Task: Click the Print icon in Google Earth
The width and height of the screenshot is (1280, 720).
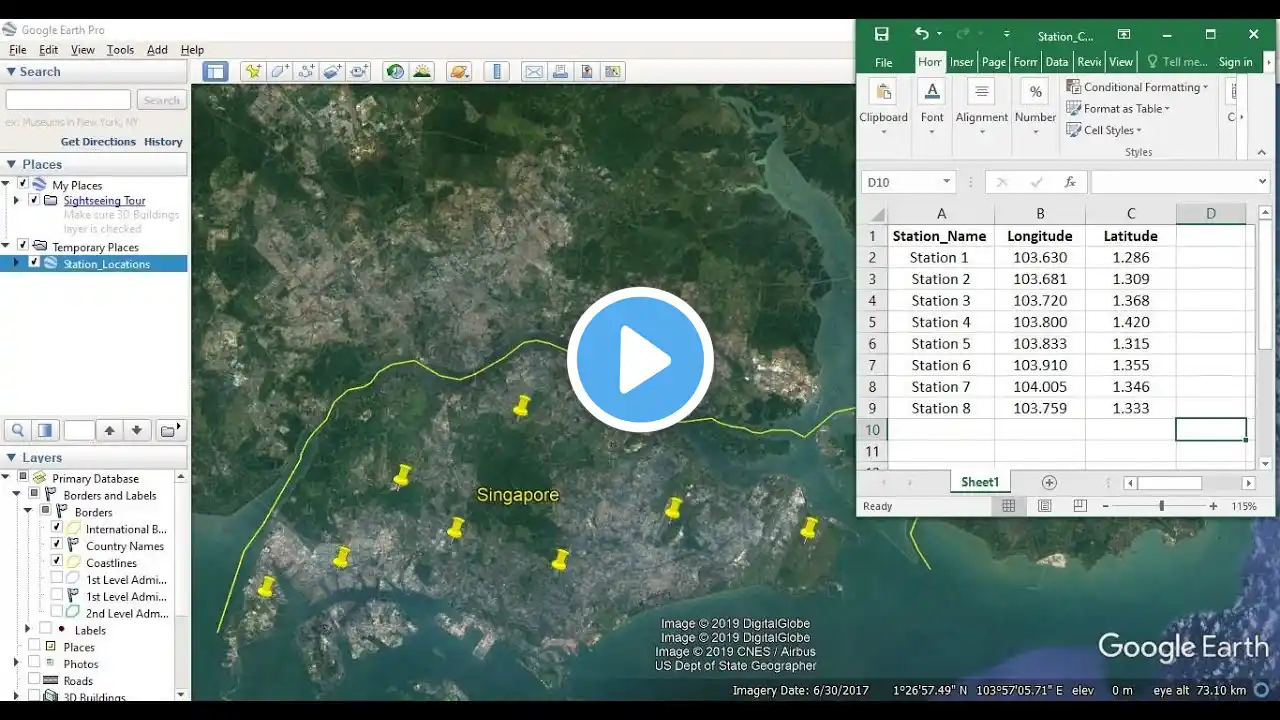Action: point(560,71)
